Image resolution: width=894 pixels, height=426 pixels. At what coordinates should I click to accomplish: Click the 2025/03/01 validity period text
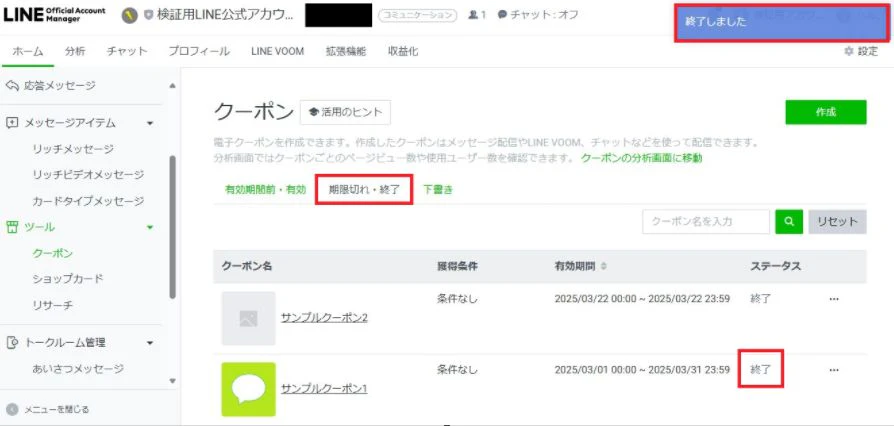coord(642,370)
